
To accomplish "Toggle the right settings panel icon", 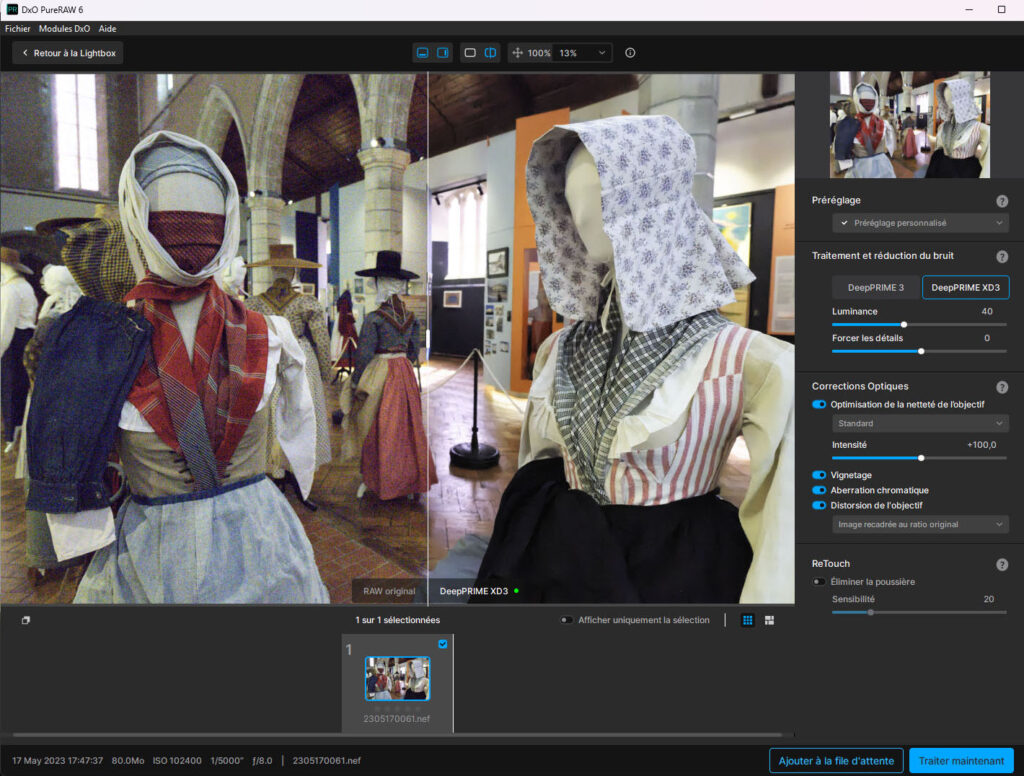I will pyautogui.click(x=443, y=52).
